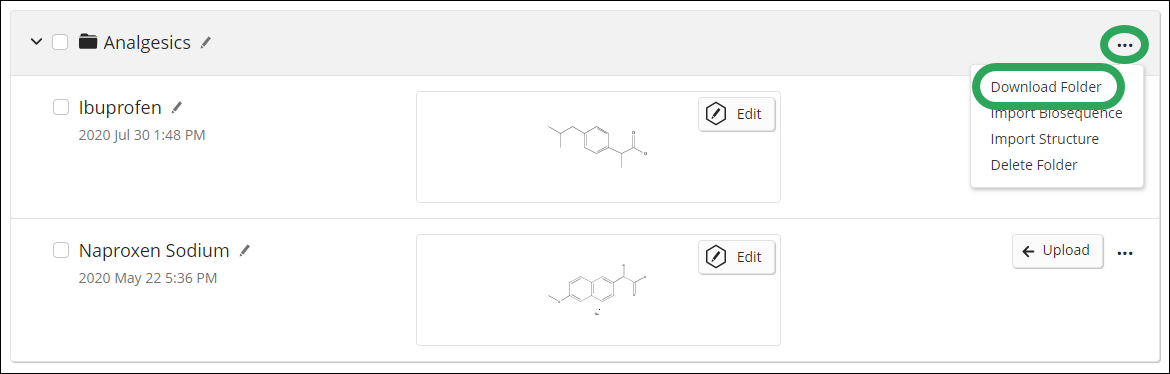Click the hexagon edit icon on Ibuprofen structure
This screenshot has width=1170, height=374.
[x=716, y=114]
